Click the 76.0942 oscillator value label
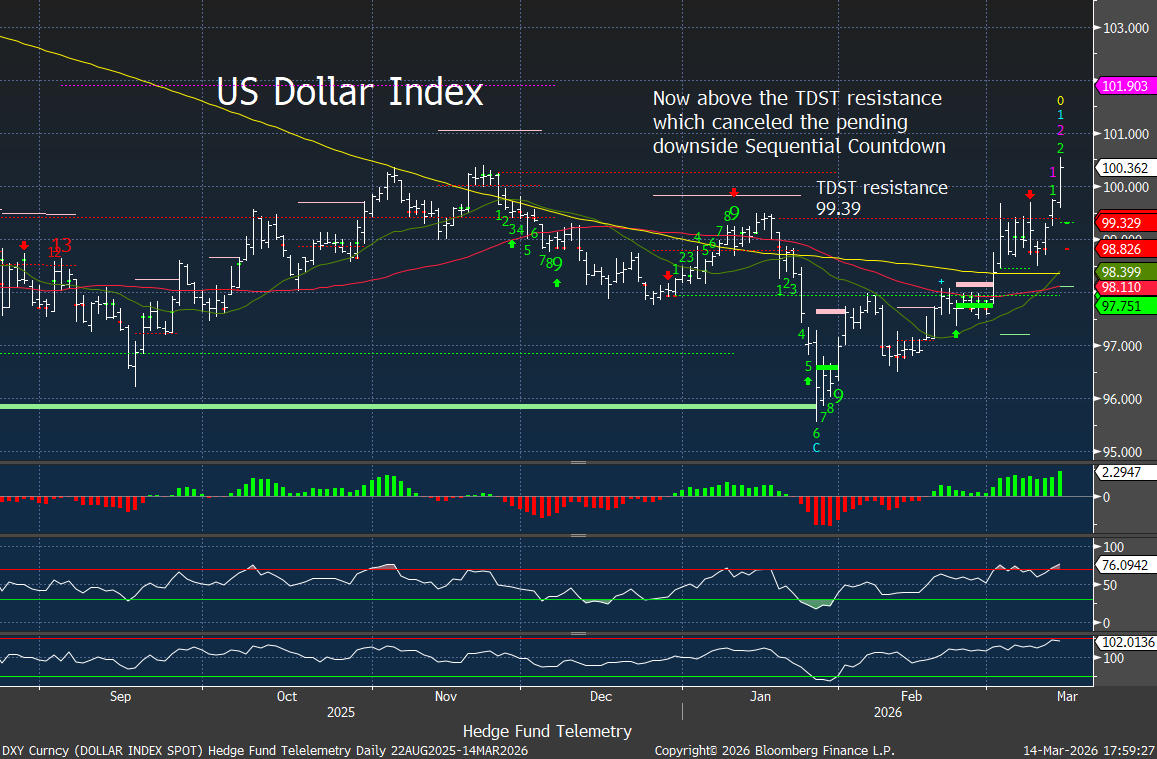 (x=1124, y=564)
